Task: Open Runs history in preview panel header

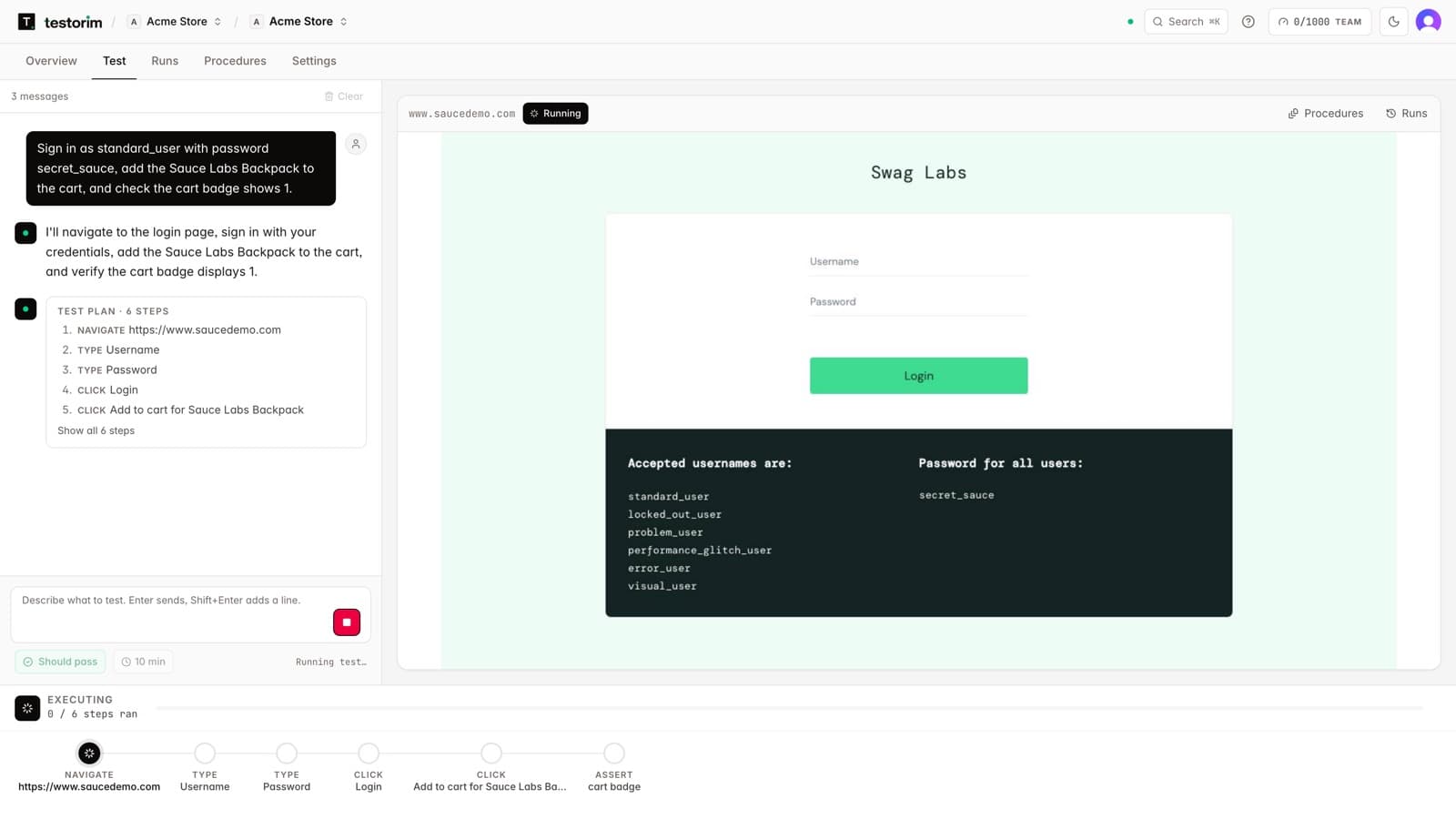Action: click(1406, 114)
